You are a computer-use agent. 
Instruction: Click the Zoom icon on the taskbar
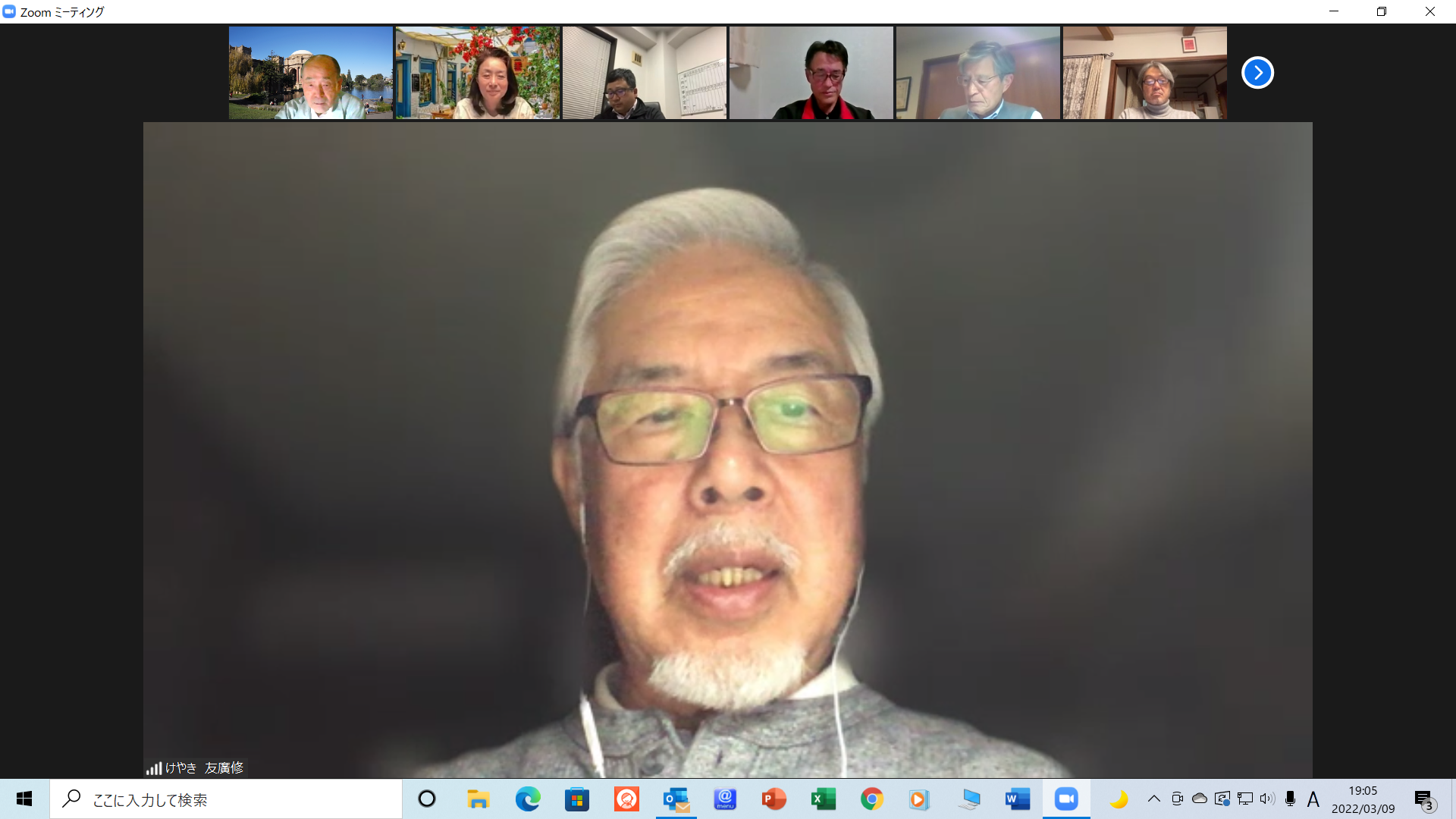click(x=1066, y=799)
